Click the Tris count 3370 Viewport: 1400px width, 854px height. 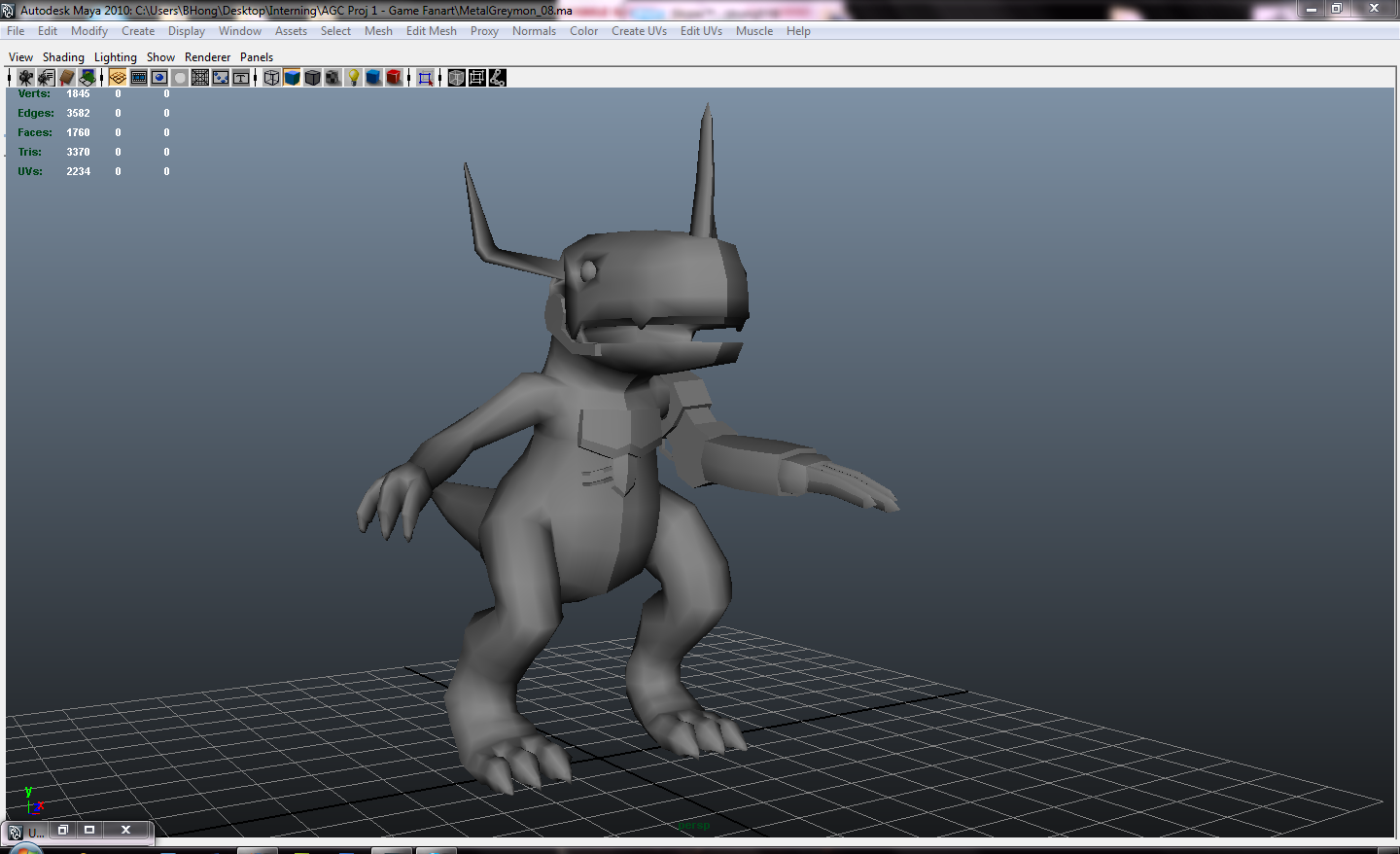(x=78, y=152)
